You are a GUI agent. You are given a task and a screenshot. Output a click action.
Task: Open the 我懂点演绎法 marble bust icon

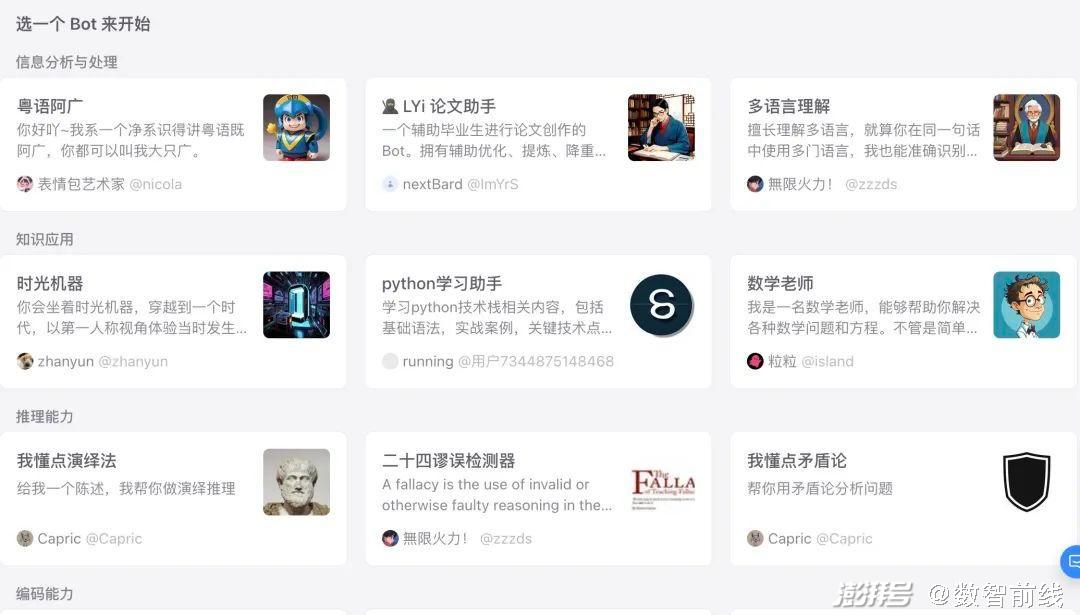[296, 482]
